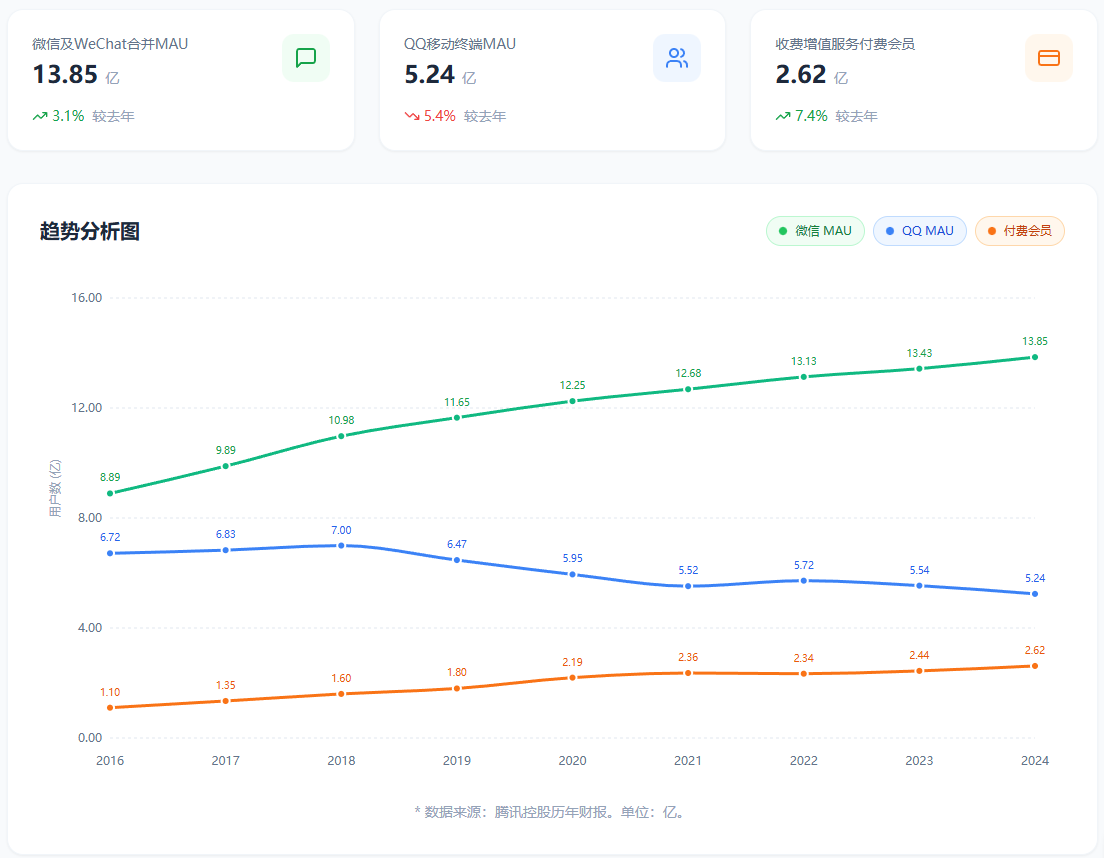Click the 2020 paid members point 2.19
Viewport: 1104px width, 858px height.
pyautogui.click(x=572, y=678)
